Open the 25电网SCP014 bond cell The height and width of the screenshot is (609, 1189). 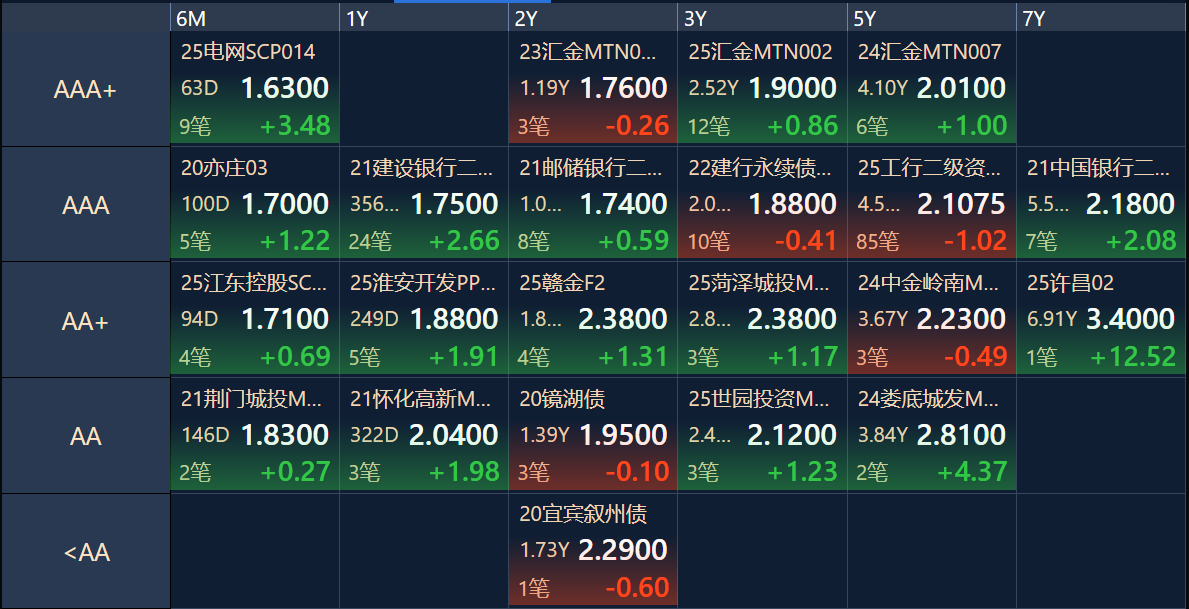click(x=255, y=89)
